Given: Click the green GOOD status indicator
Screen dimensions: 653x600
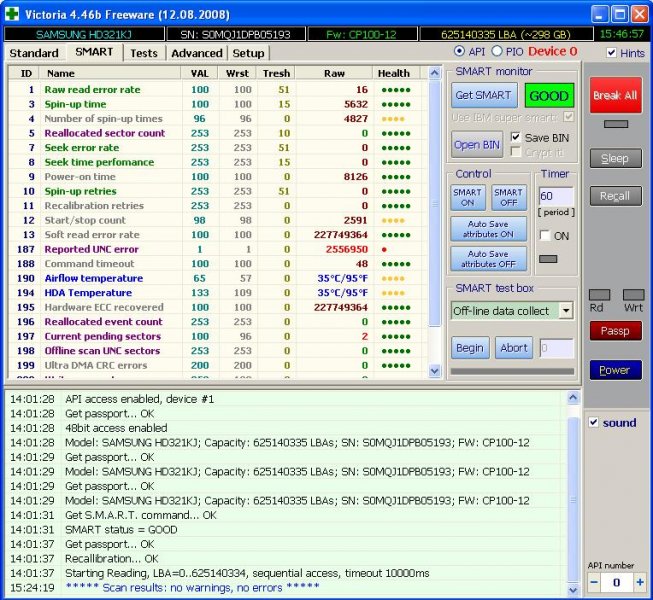Looking at the screenshot, I should (x=549, y=96).
